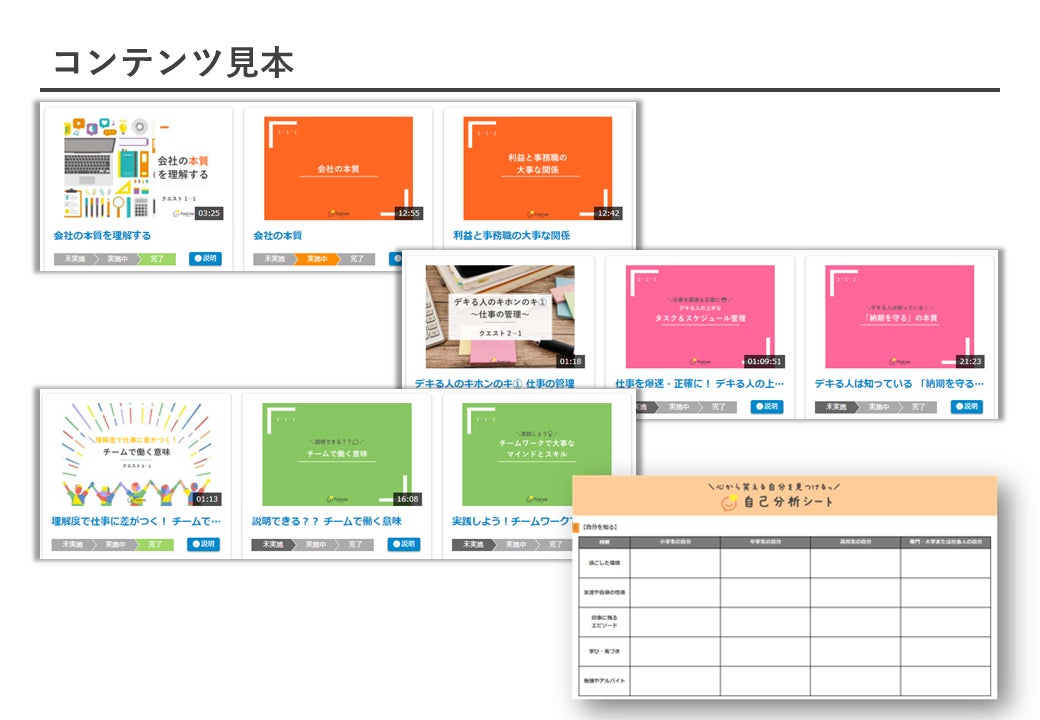Open the デキる人のキホンのキ① quest thumbnail
Viewport: 1040px width, 720px height.
(500, 317)
